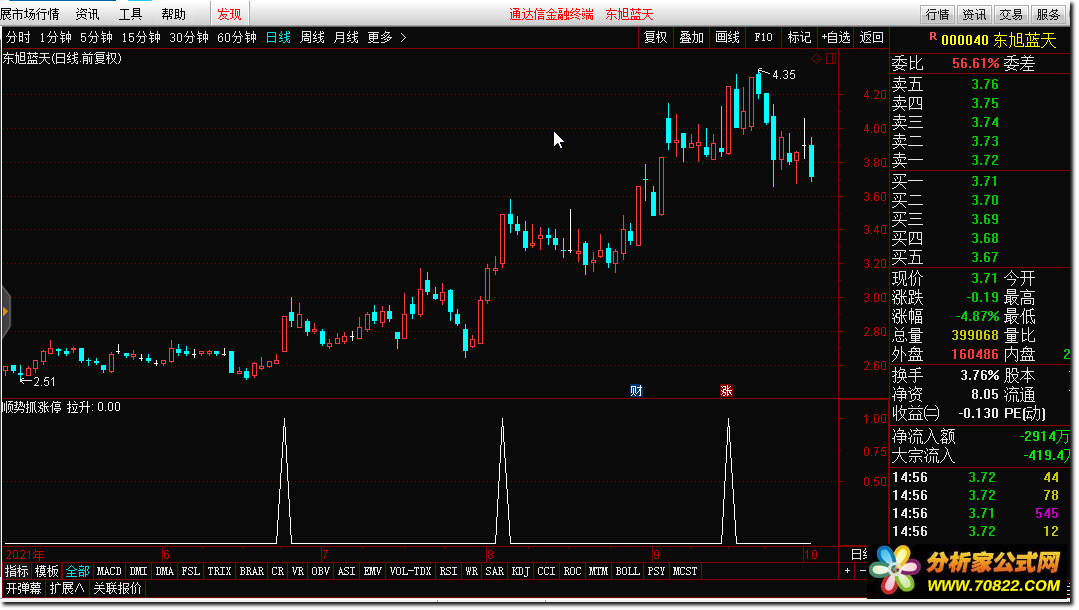Click the top-right 服务 button

point(1047,14)
